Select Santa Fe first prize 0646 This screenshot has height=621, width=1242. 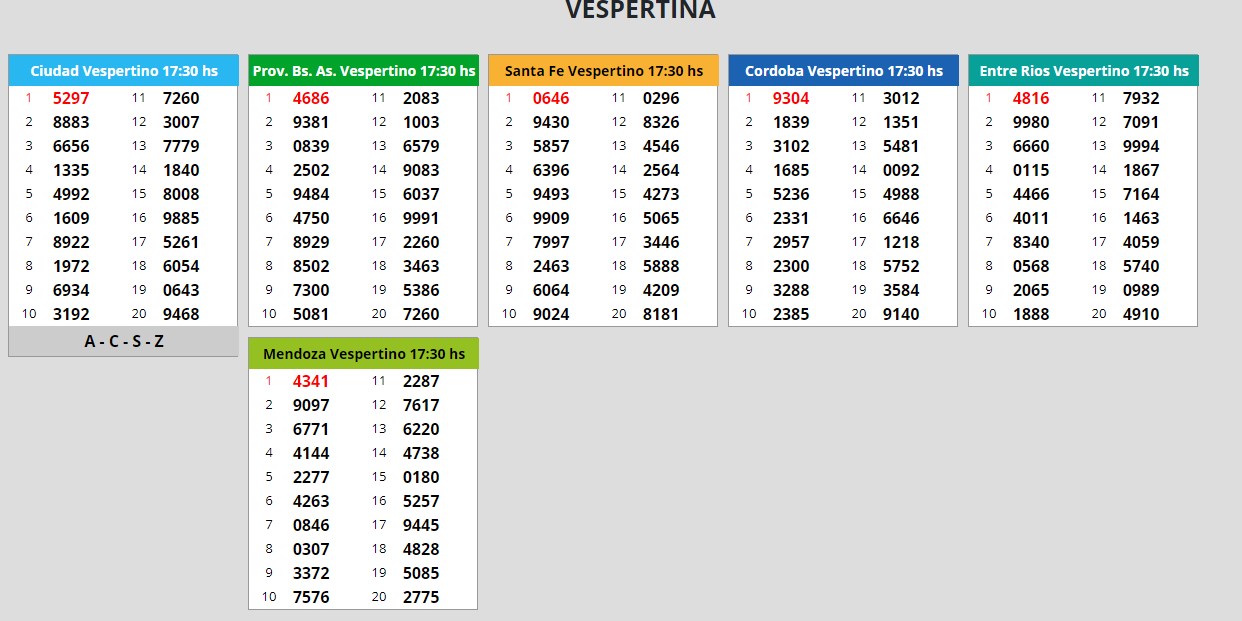point(551,98)
